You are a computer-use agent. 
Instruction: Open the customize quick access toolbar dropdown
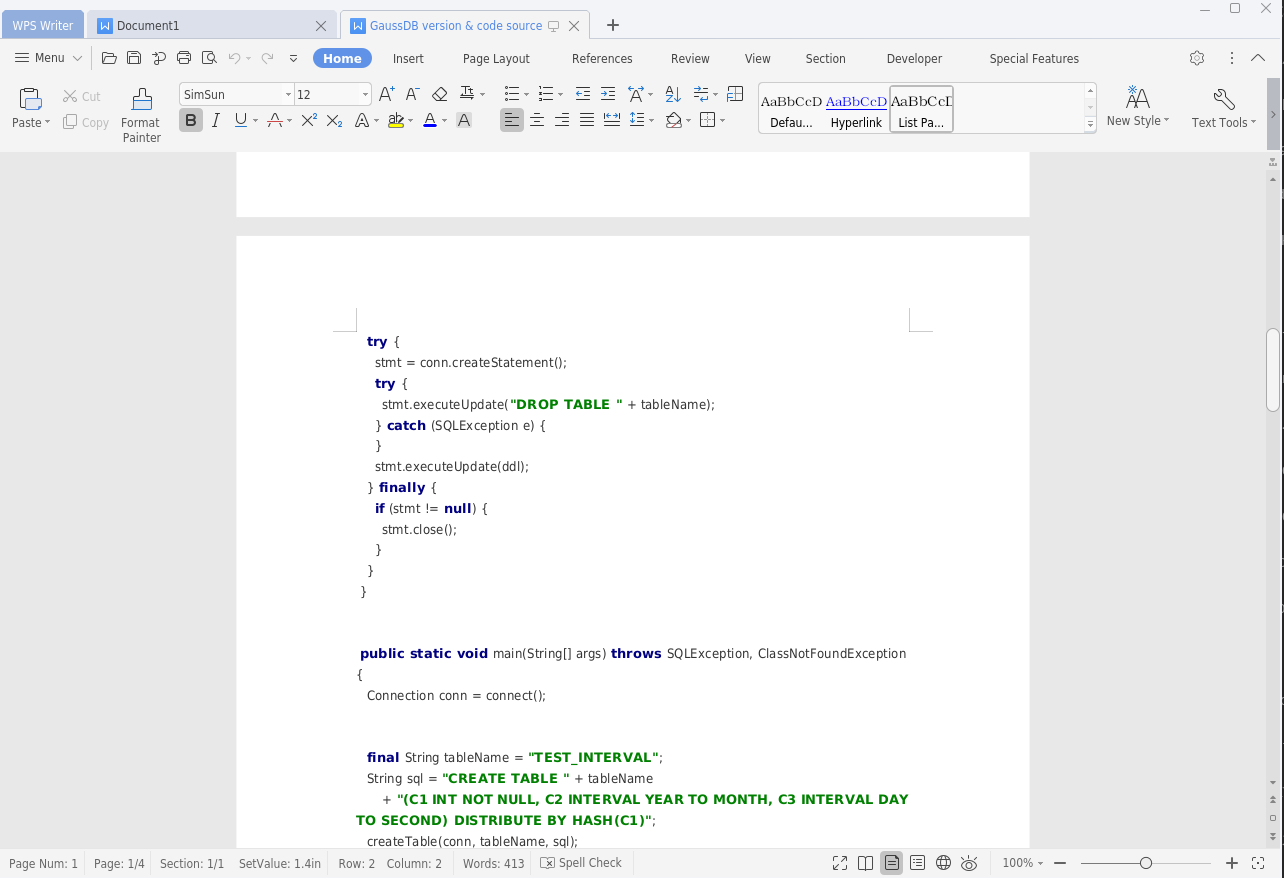tap(293, 58)
